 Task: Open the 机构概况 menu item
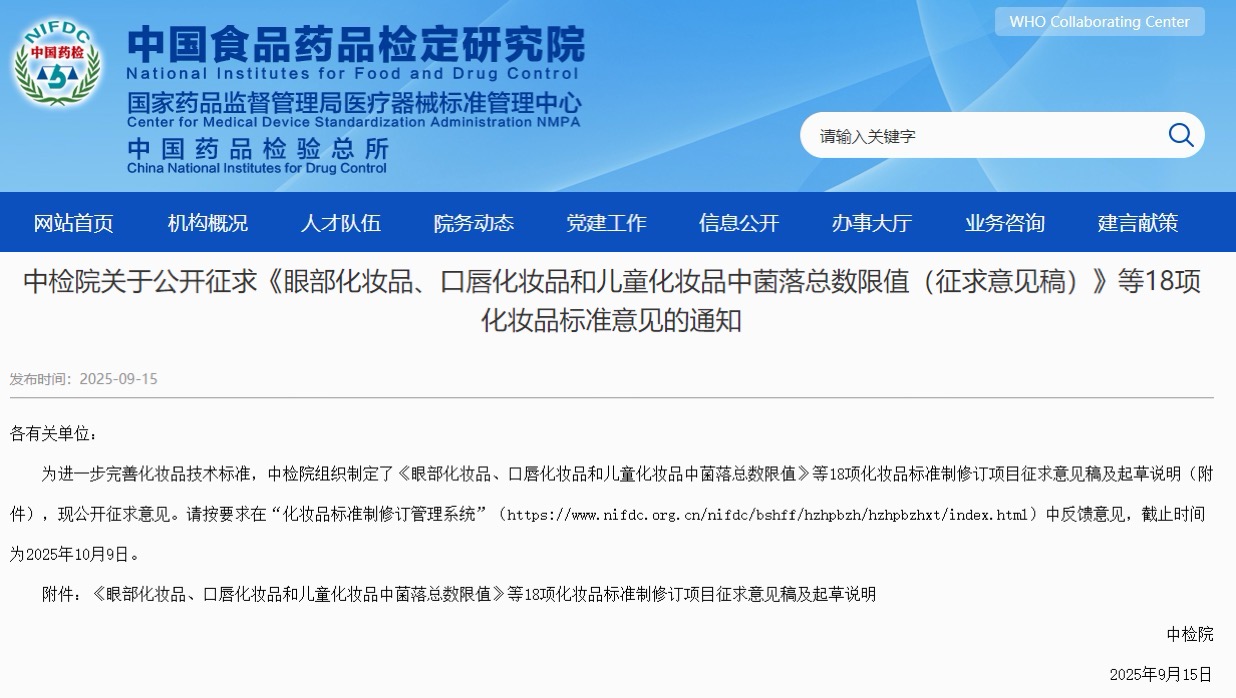207,223
